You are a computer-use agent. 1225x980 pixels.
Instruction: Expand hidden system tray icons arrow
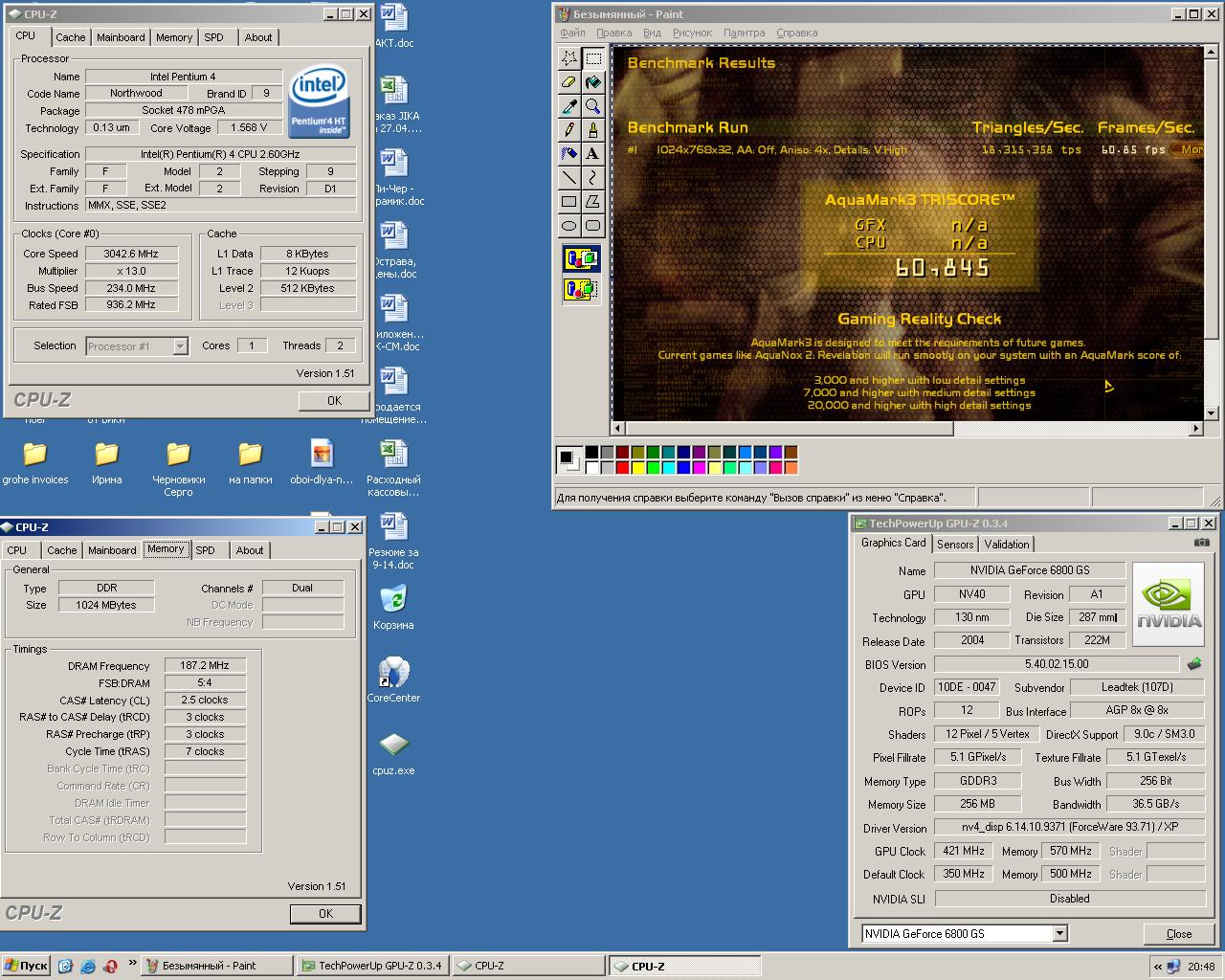click(x=1157, y=967)
